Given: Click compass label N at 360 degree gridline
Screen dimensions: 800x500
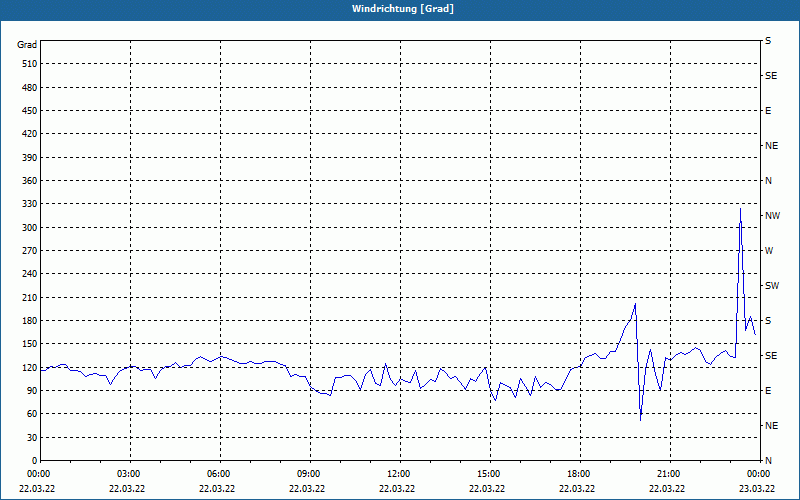Looking at the screenshot, I should pos(769,181).
